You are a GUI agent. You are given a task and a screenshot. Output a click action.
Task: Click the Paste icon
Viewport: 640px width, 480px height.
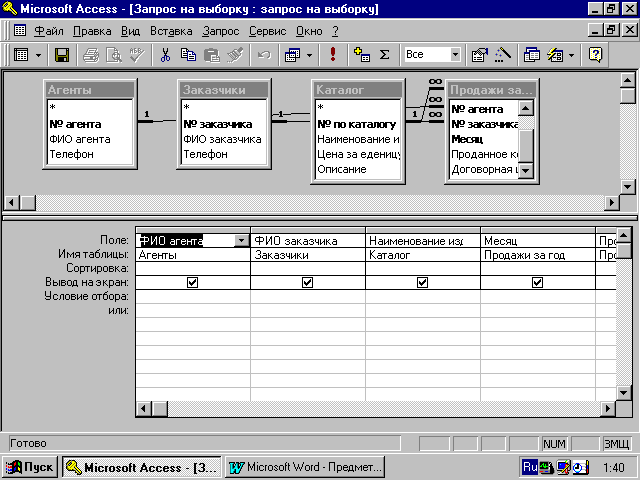coord(212,55)
